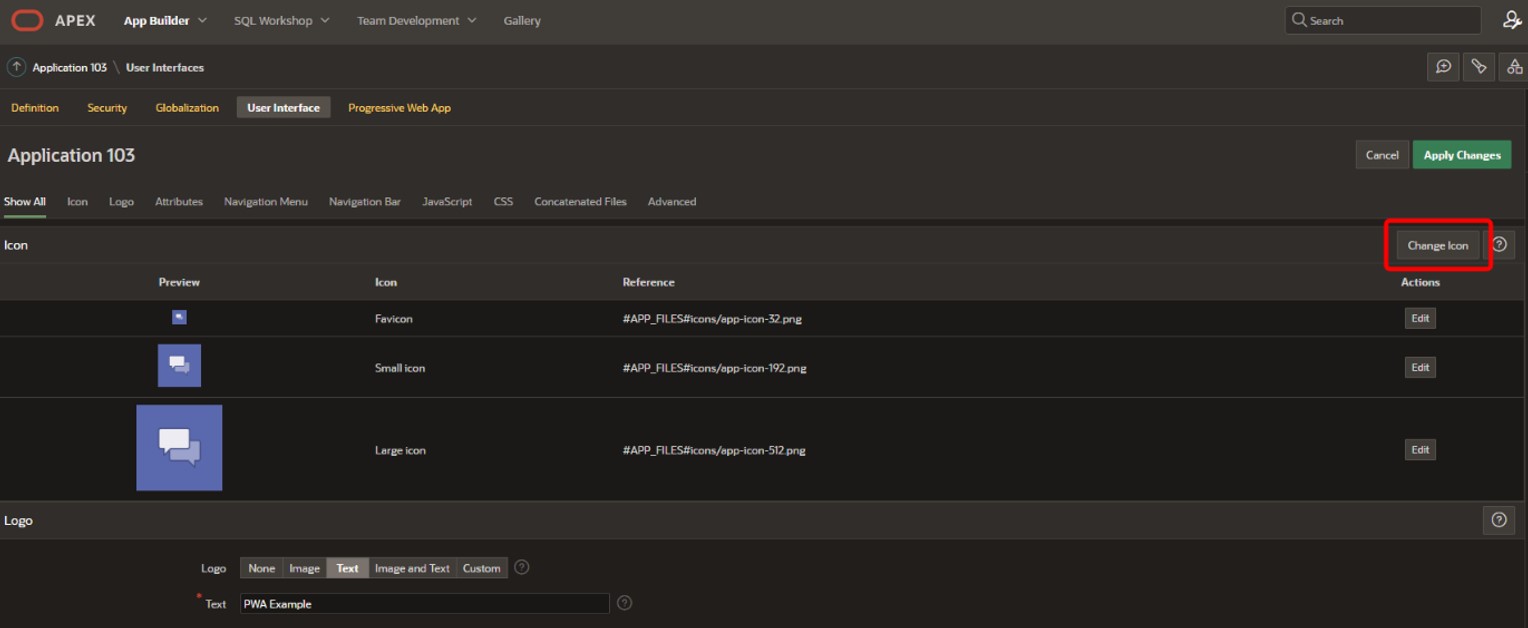Screen dimensions: 1528x628
Task: Go to the CSS sub-tab
Action: pyautogui.click(x=503, y=201)
